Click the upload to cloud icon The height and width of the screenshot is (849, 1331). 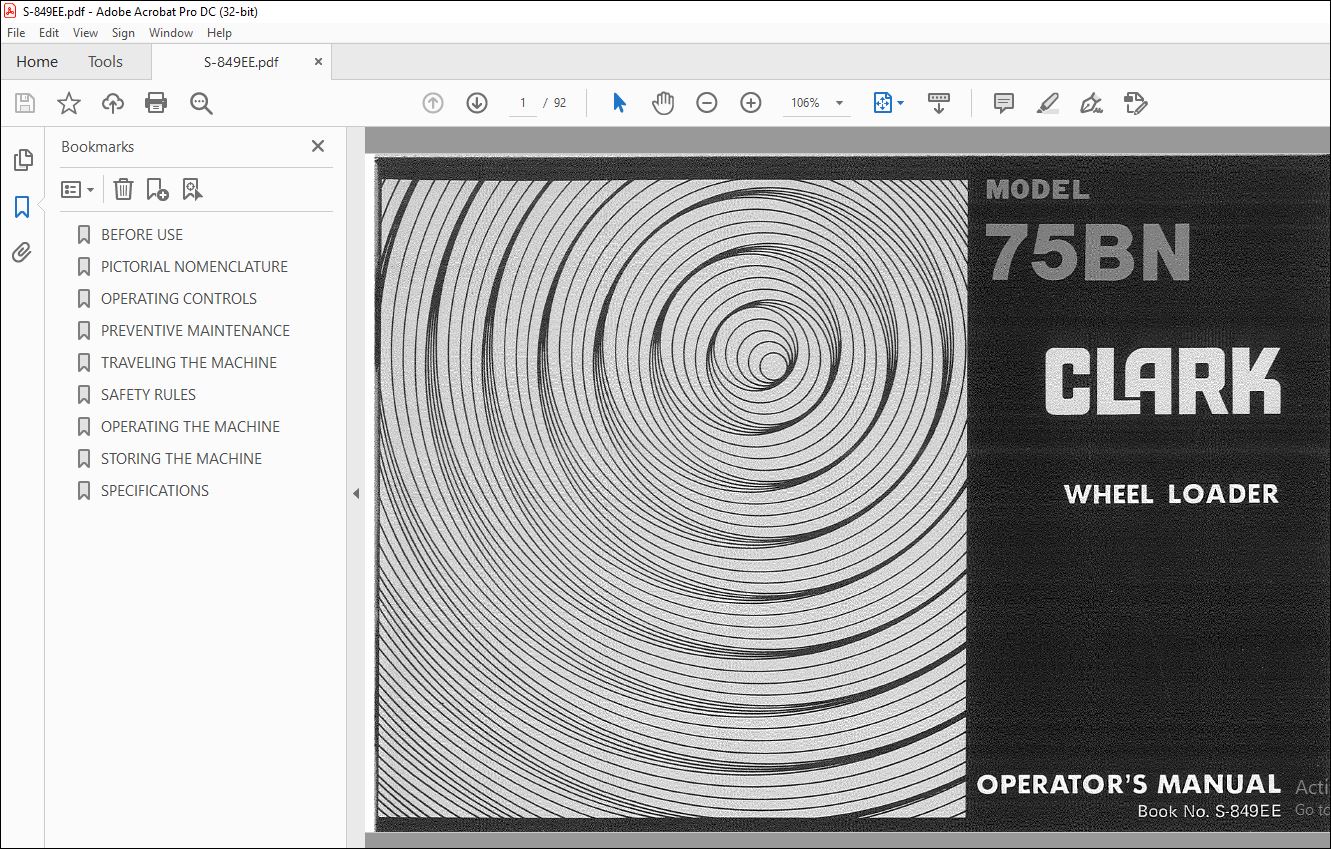click(x=113, y=103)
